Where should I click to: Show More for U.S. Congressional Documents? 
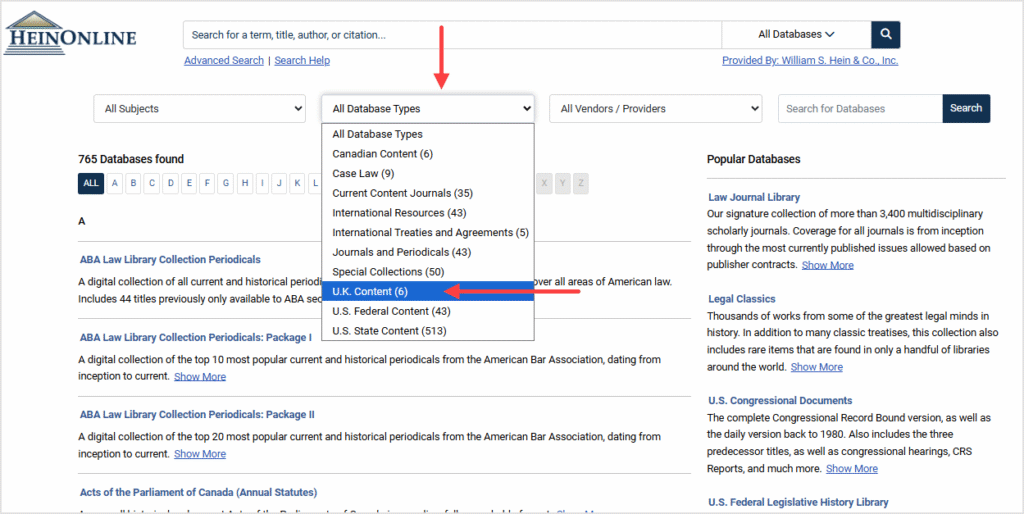pos(852,469)
